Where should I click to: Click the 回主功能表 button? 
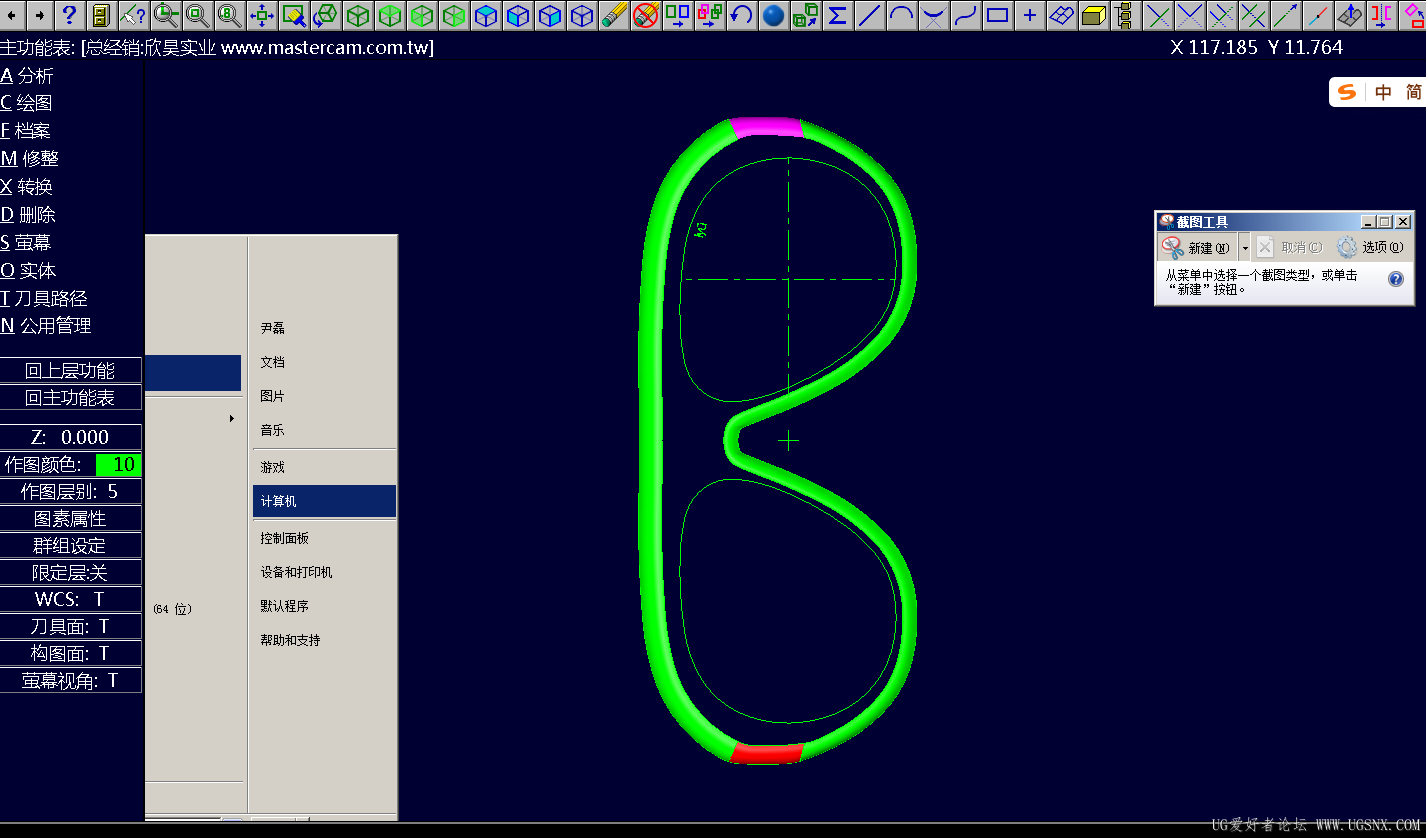click(70, 397)
